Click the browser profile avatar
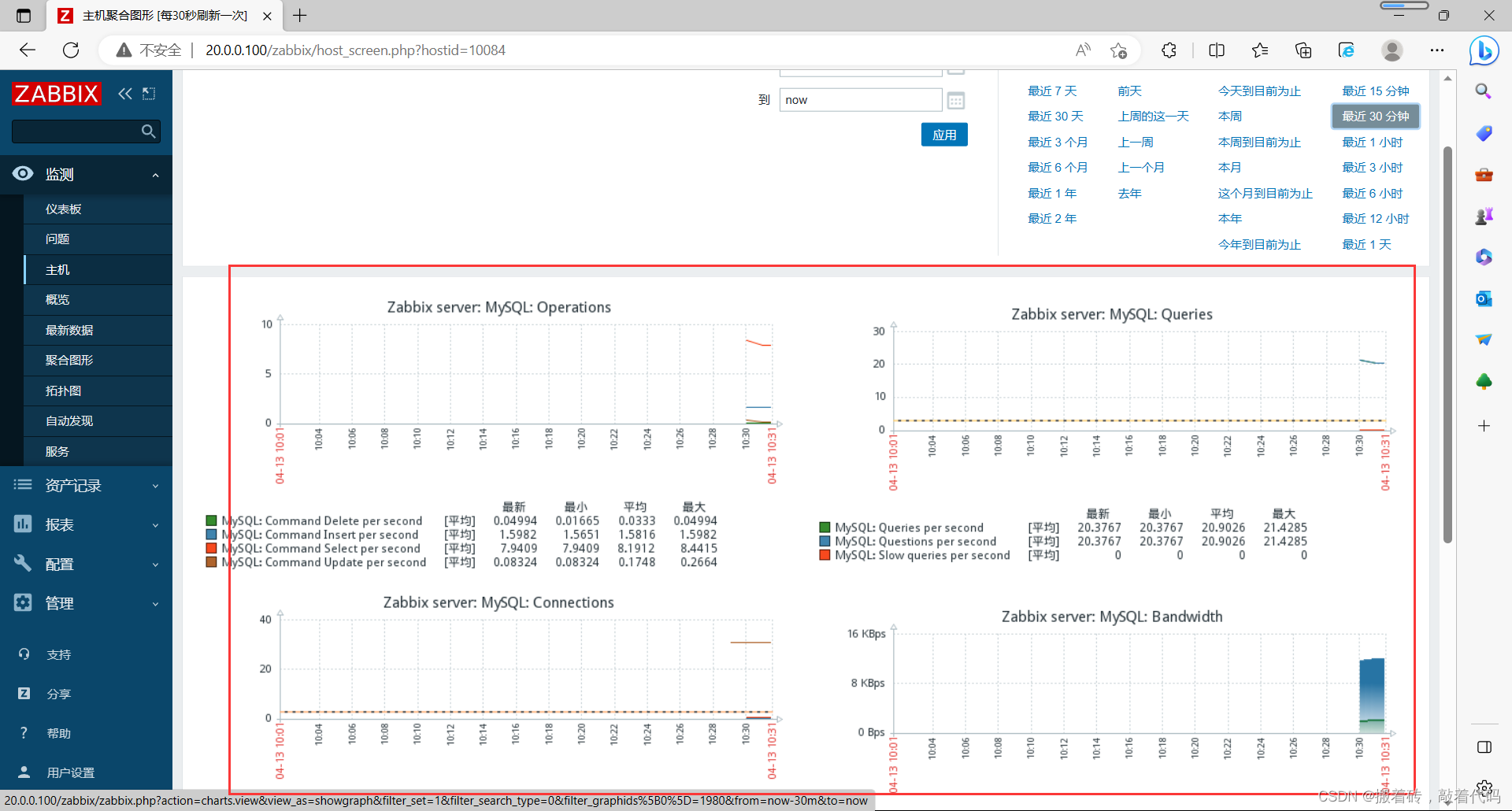 pos(1392,50)
